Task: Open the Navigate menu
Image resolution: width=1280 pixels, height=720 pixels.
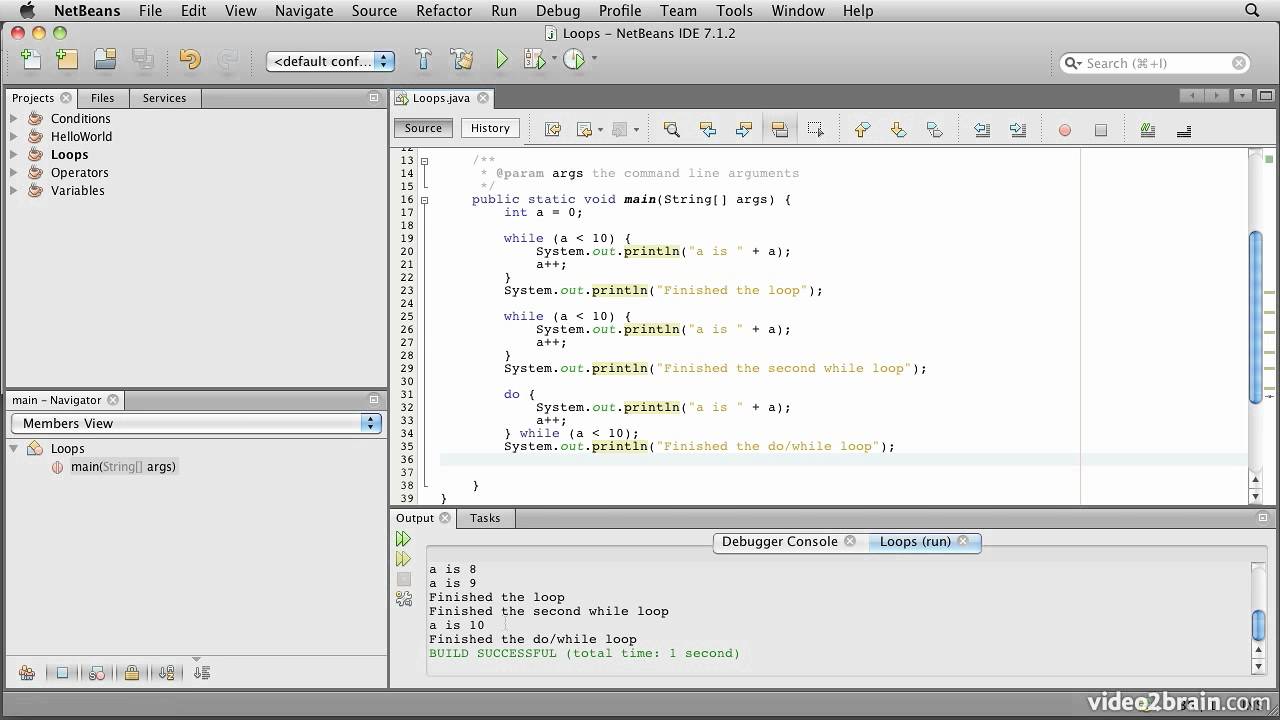Action: pyautogui.click(x=304, y=11)
